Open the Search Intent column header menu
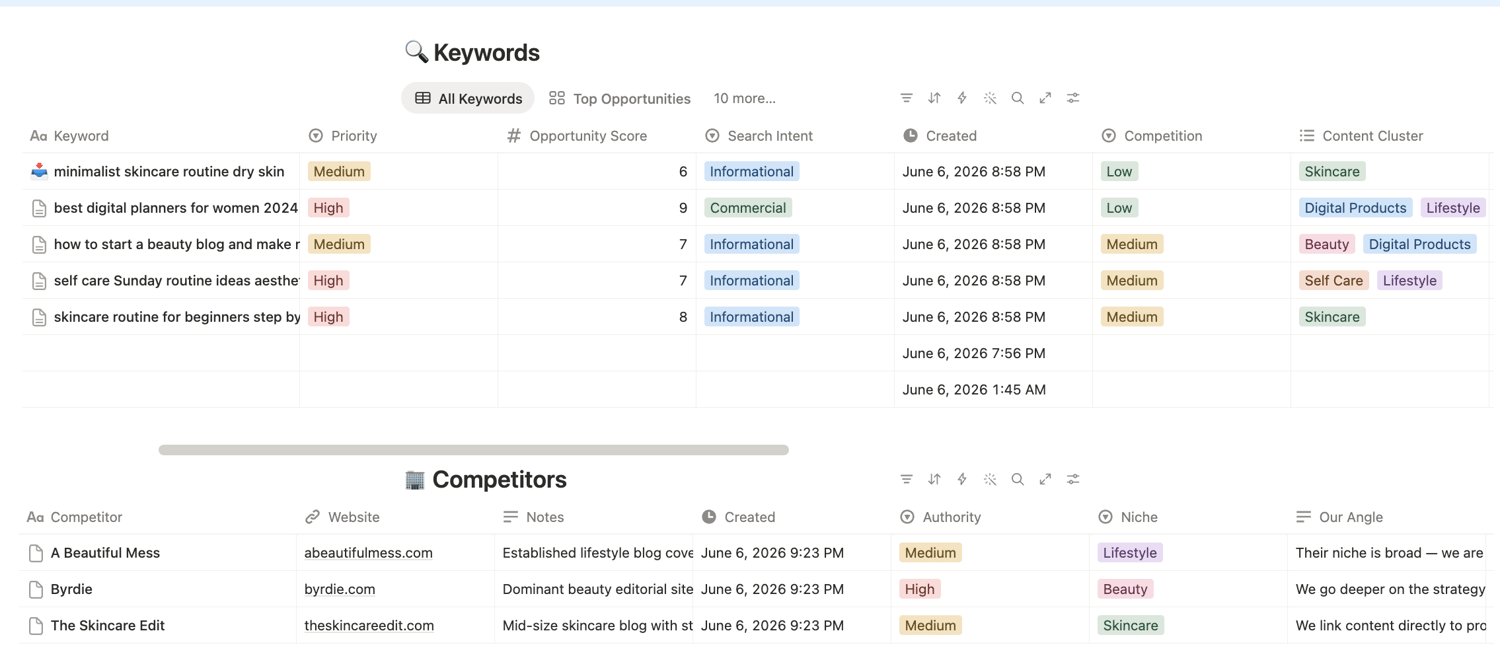Image resolution: width=1500 pixels, height=670 pixels. (x=795, y=135)
